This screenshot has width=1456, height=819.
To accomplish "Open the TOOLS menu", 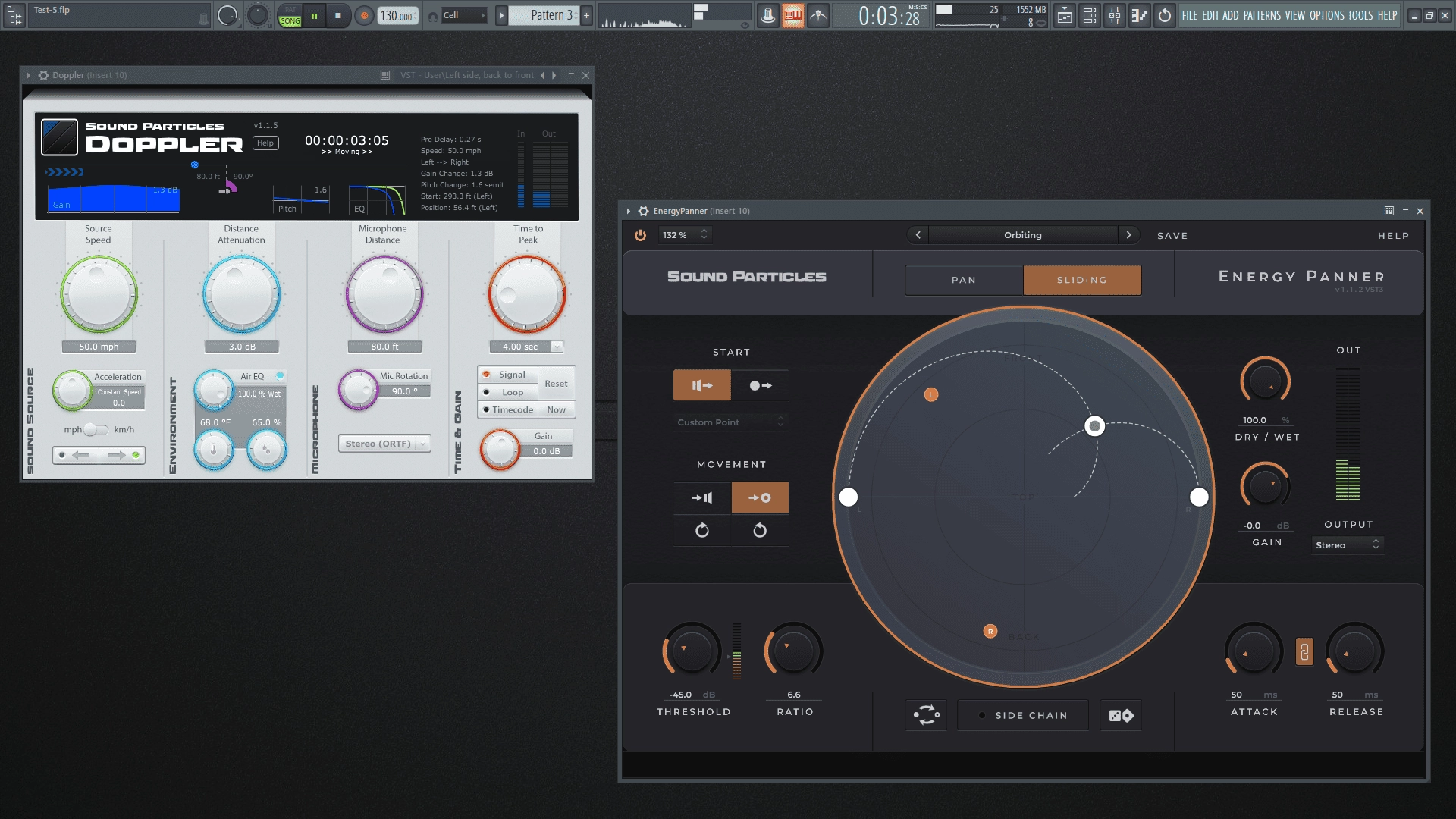I will coord(1360,15).
